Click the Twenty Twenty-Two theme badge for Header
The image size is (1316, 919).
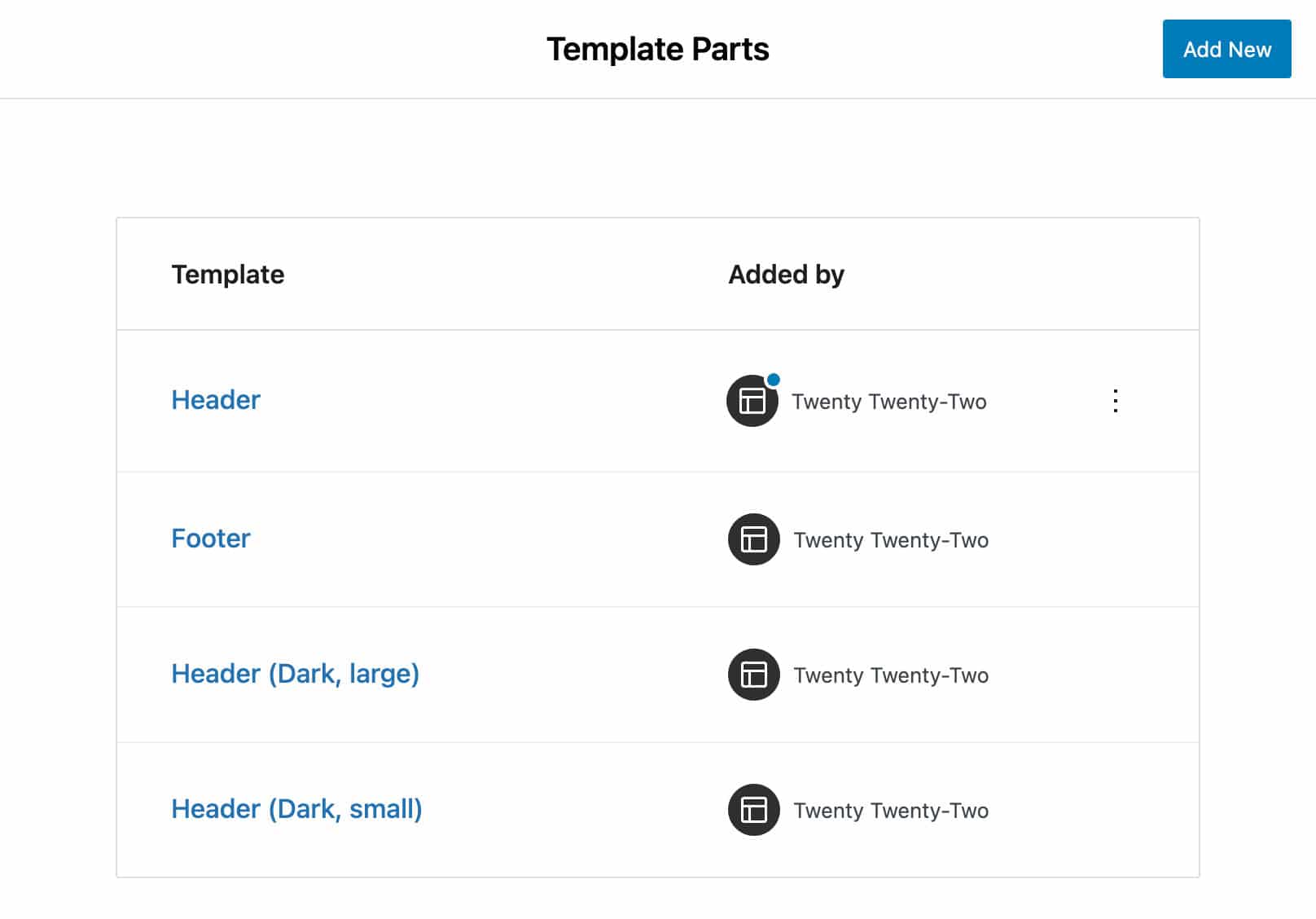889,401
